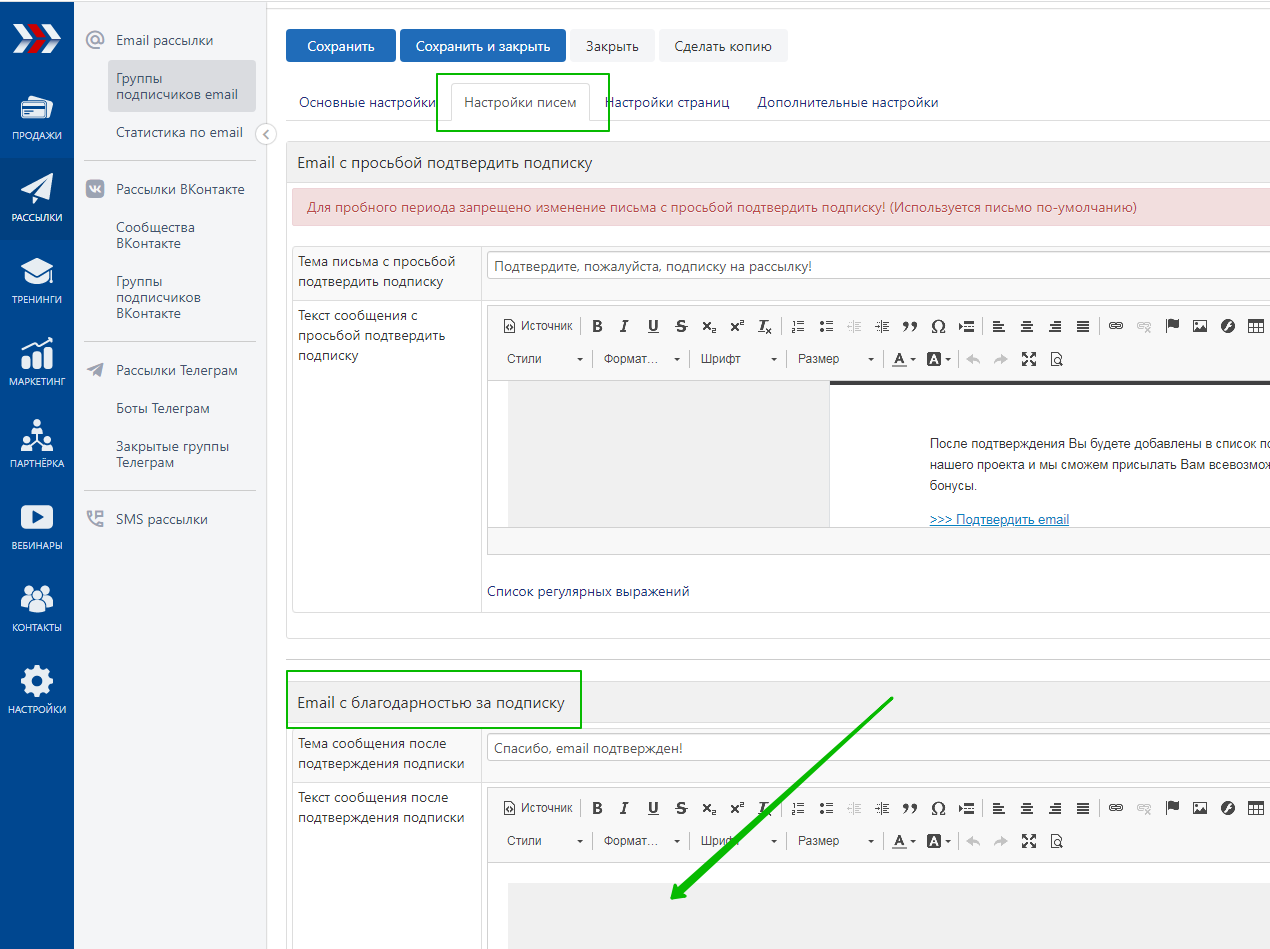Open the Размер dropdown in the upper editor

(836, 359)
